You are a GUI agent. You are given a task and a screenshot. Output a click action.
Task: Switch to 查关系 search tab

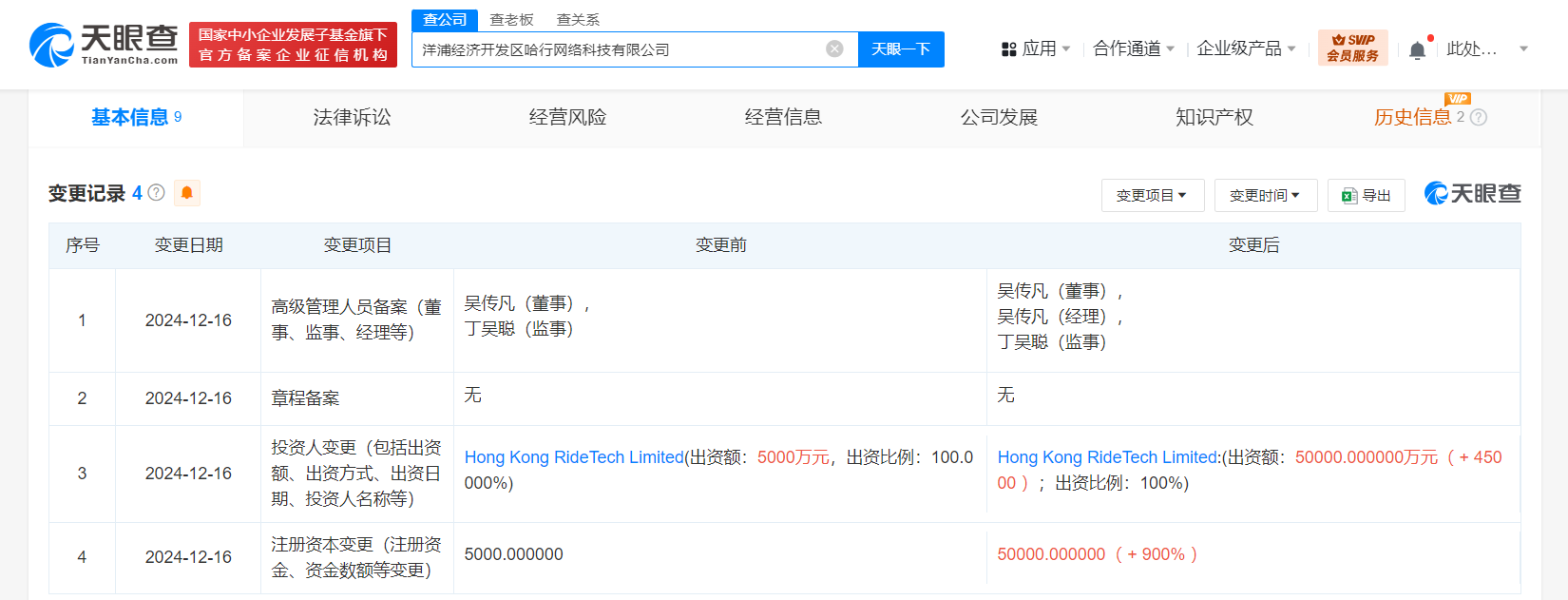[x=578, y=20]
